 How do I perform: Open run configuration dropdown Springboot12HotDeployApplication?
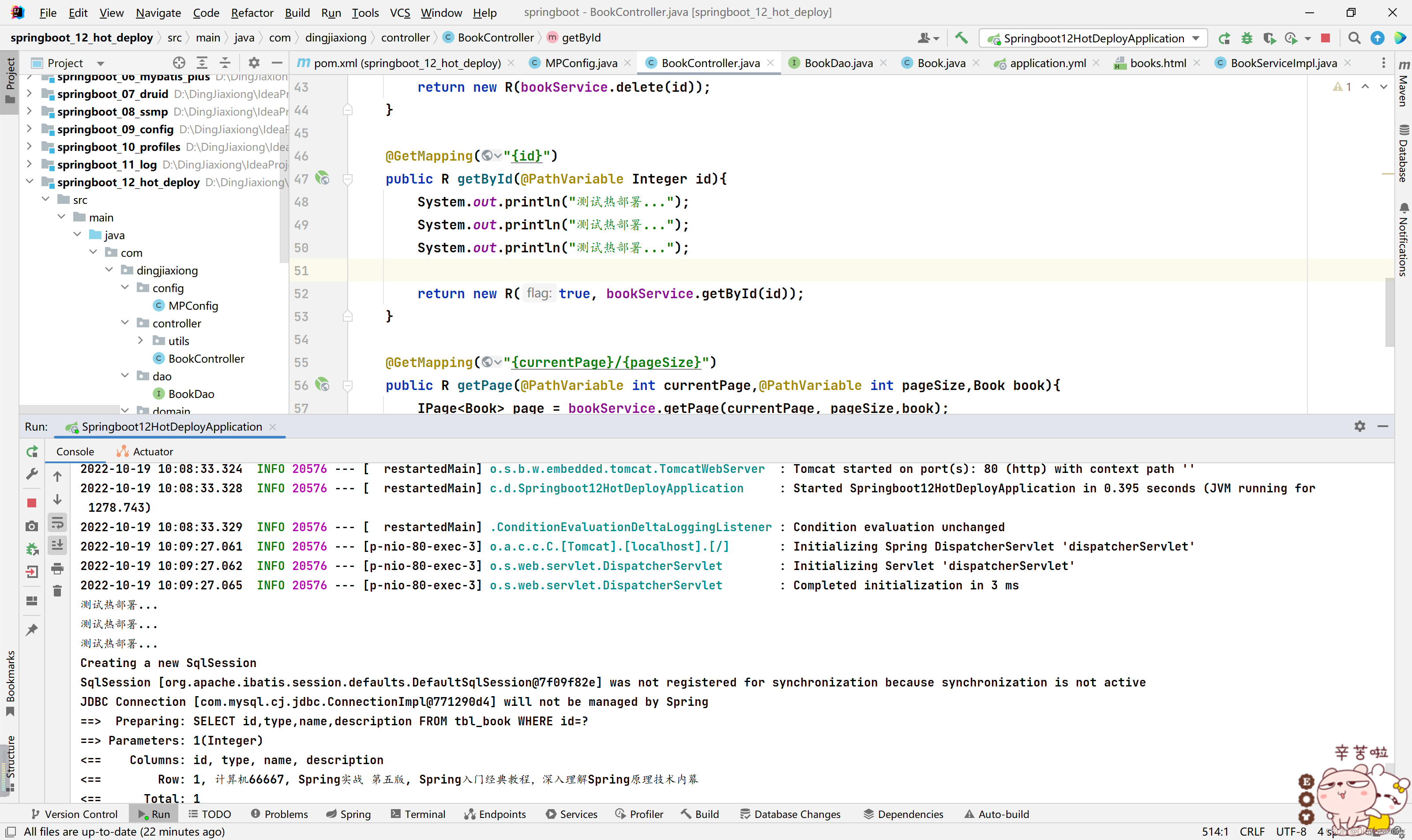(1093, 38)
